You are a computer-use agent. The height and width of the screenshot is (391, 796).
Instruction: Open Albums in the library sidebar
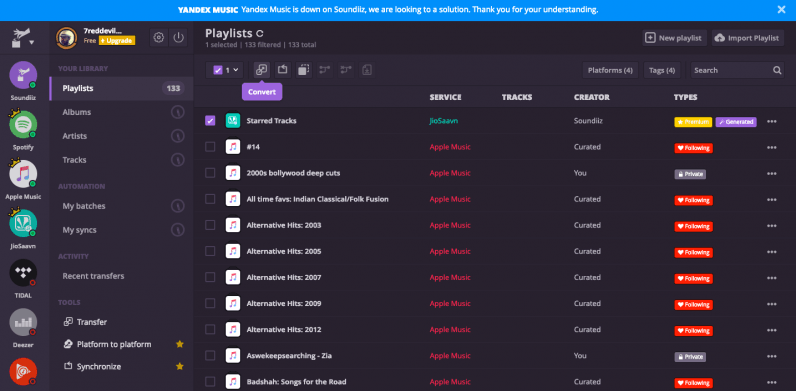pos(121,112)
